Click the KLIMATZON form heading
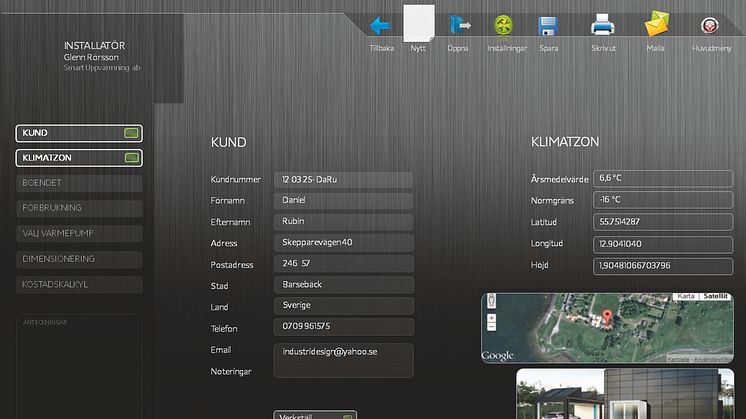The width and height of the screenshot is (746, 419). 565,142
